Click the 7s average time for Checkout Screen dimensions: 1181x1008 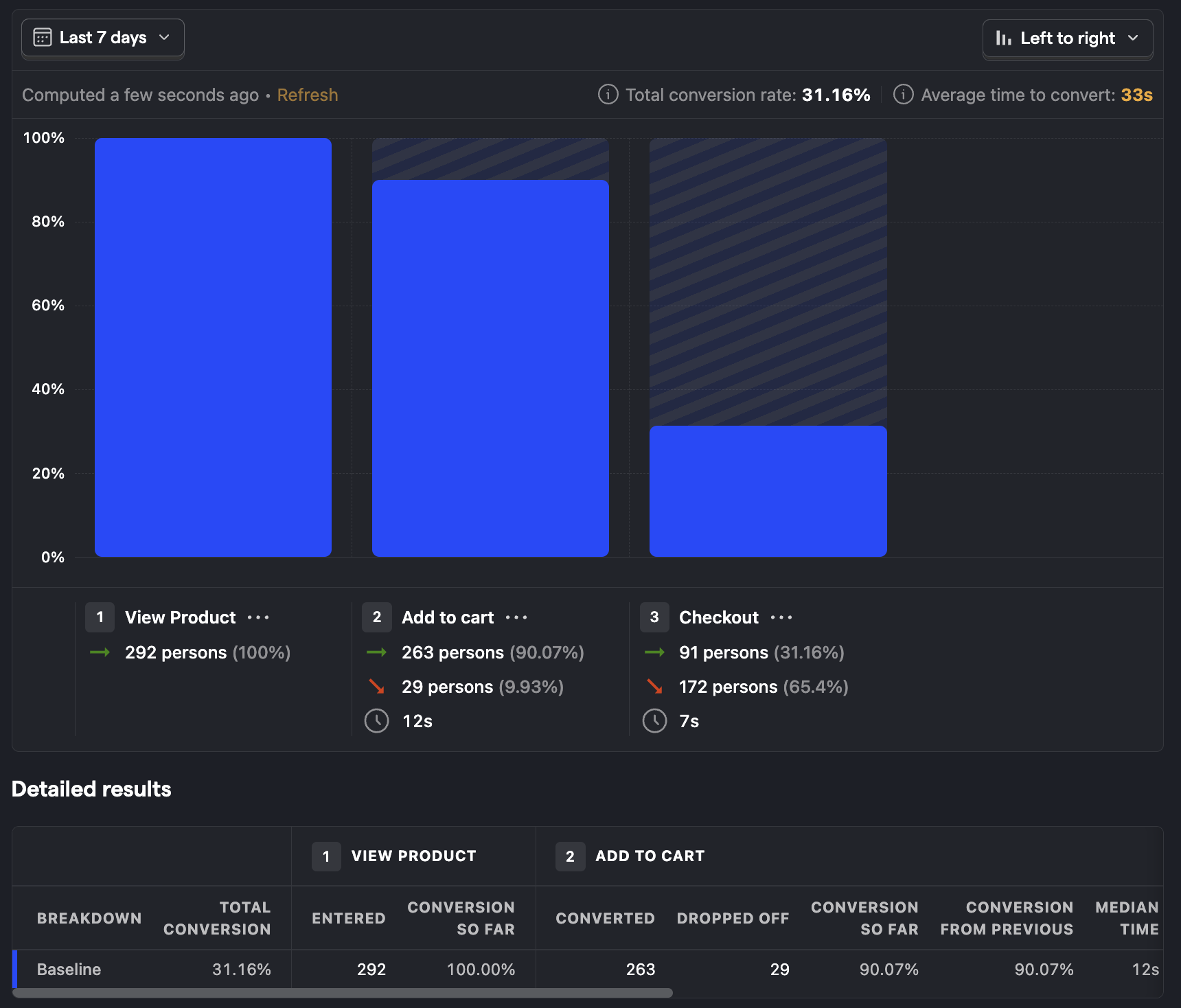(x=689, y=721)
